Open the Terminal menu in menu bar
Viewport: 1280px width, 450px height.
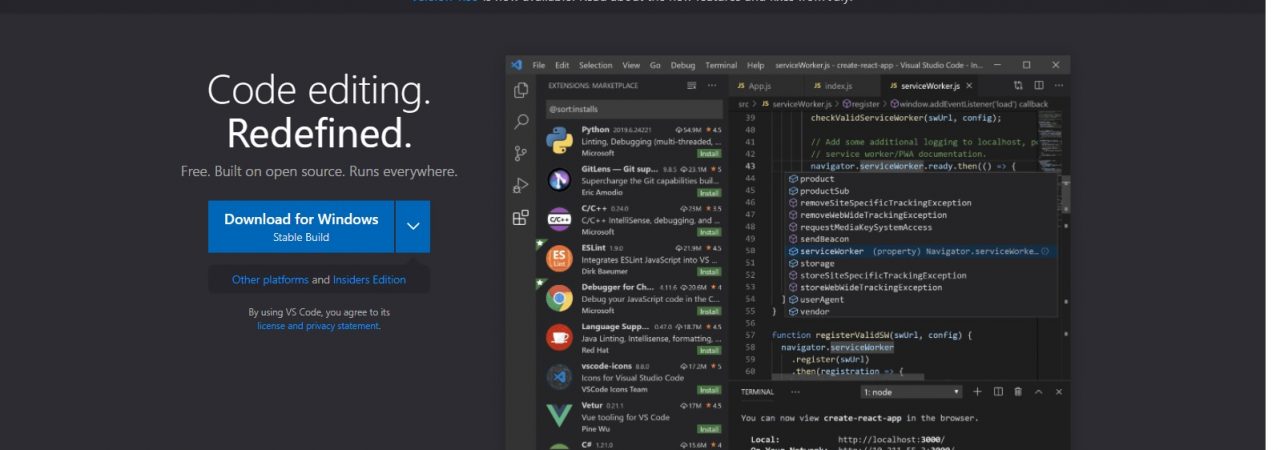[x=720, y=65]
